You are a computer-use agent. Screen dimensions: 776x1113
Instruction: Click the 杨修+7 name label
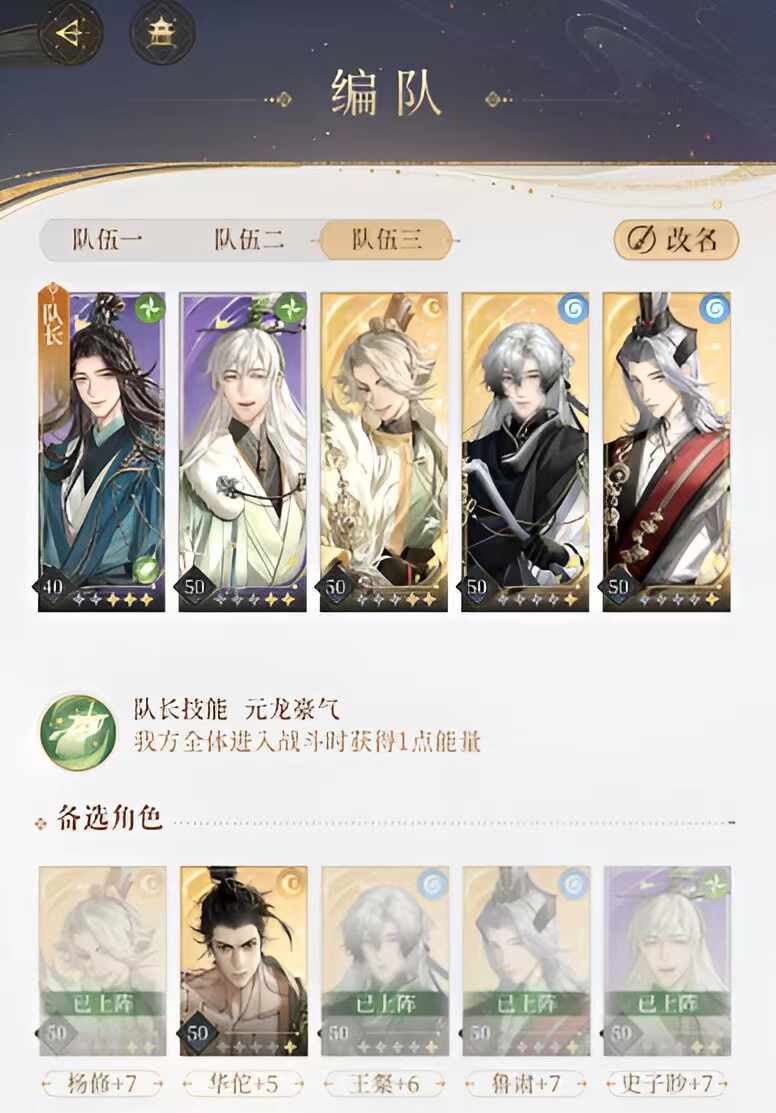102,1084
